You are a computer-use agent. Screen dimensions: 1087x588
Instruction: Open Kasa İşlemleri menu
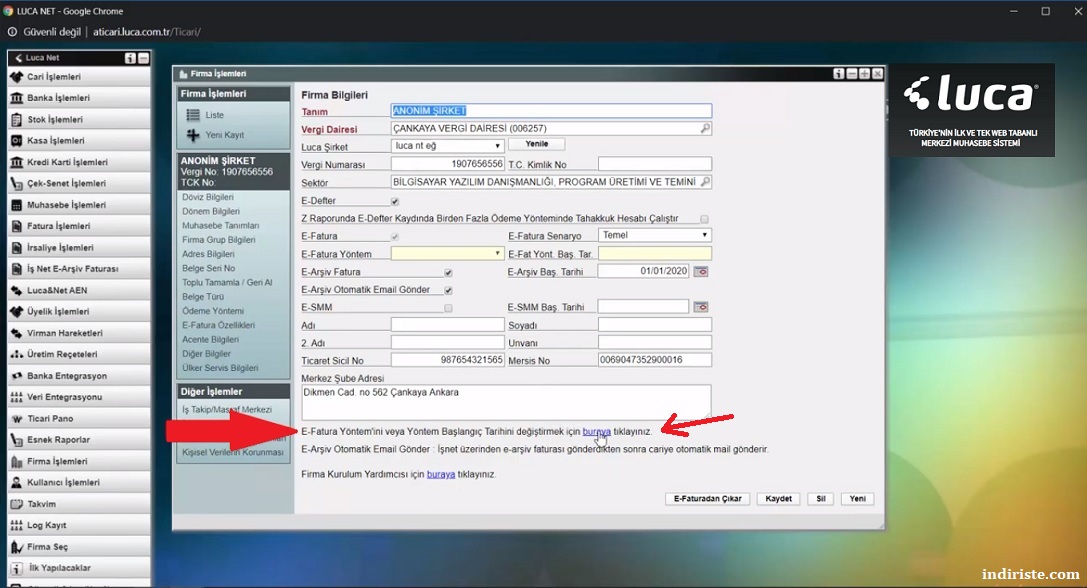tap(79, 140)
